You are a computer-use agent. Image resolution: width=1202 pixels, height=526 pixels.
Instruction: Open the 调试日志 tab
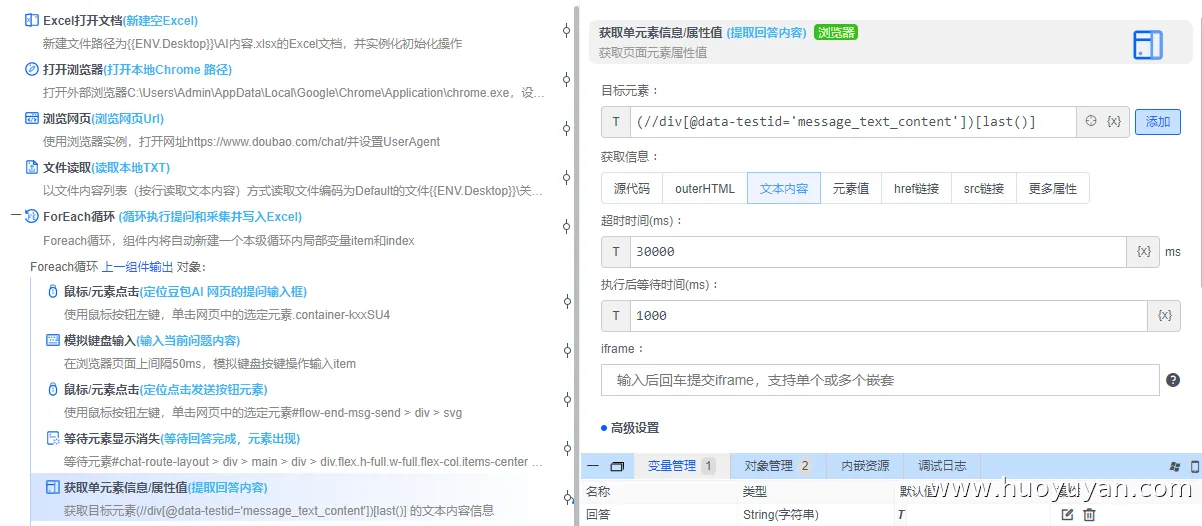pos(942,466)
